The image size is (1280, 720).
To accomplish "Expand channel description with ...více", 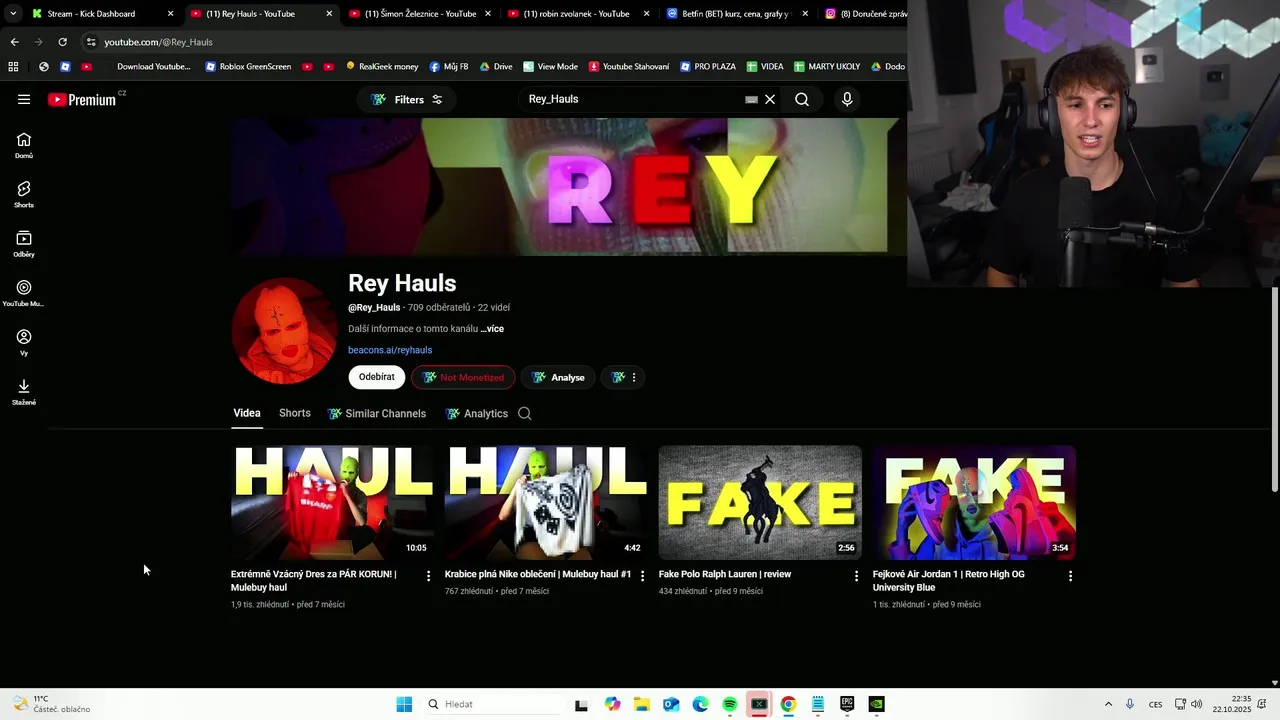I will (492, 329).
